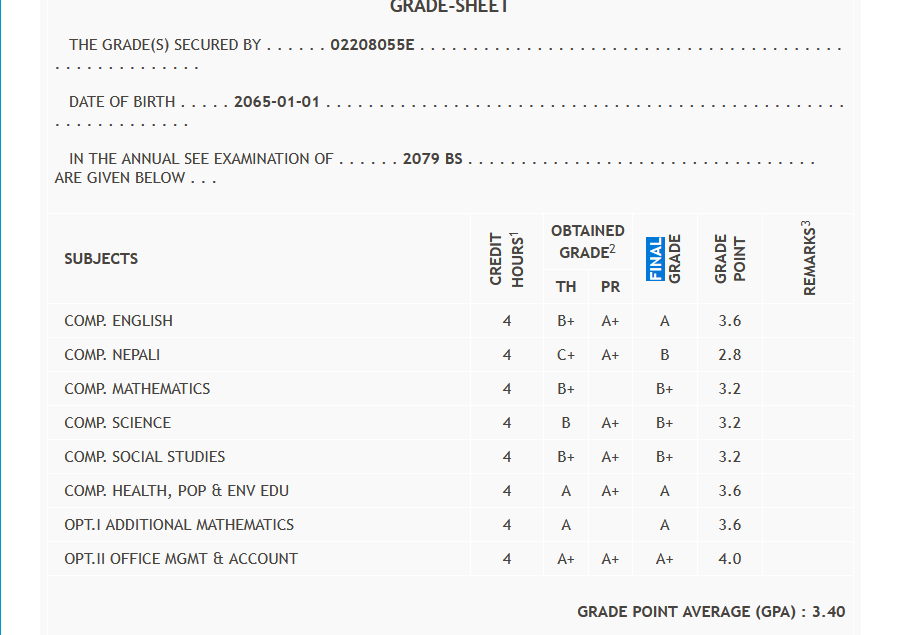Click grade point 3.2 for COMP. SCIENCE
The width and height of the screenshot is (898, 635).
click(x=730, y=423)
